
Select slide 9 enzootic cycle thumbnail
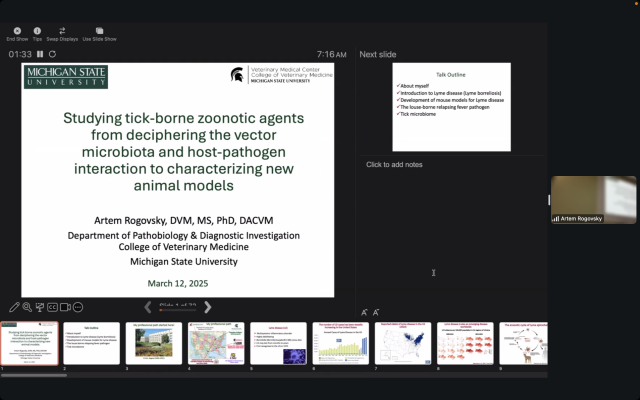tap(523, 343)
